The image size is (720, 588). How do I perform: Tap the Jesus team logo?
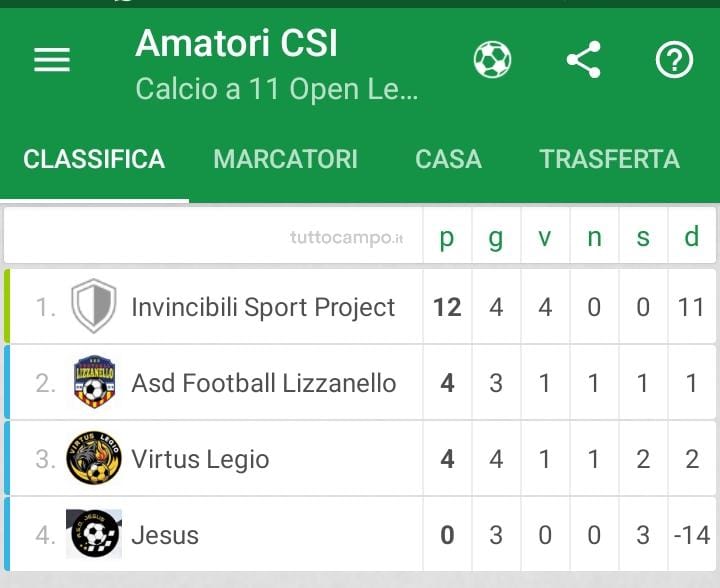[94, 534]
